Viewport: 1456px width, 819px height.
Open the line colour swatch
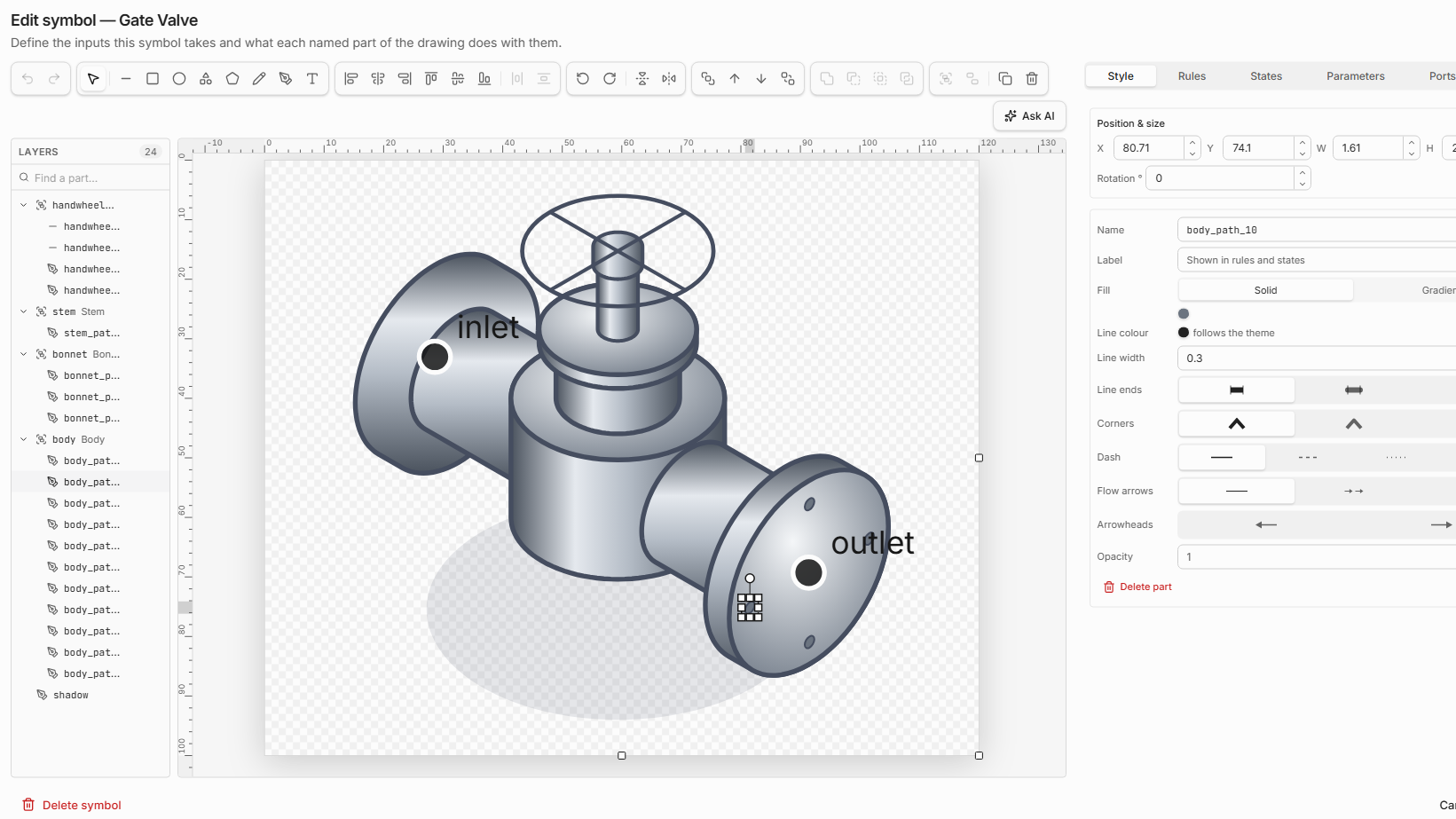[x=1184, y=333]
